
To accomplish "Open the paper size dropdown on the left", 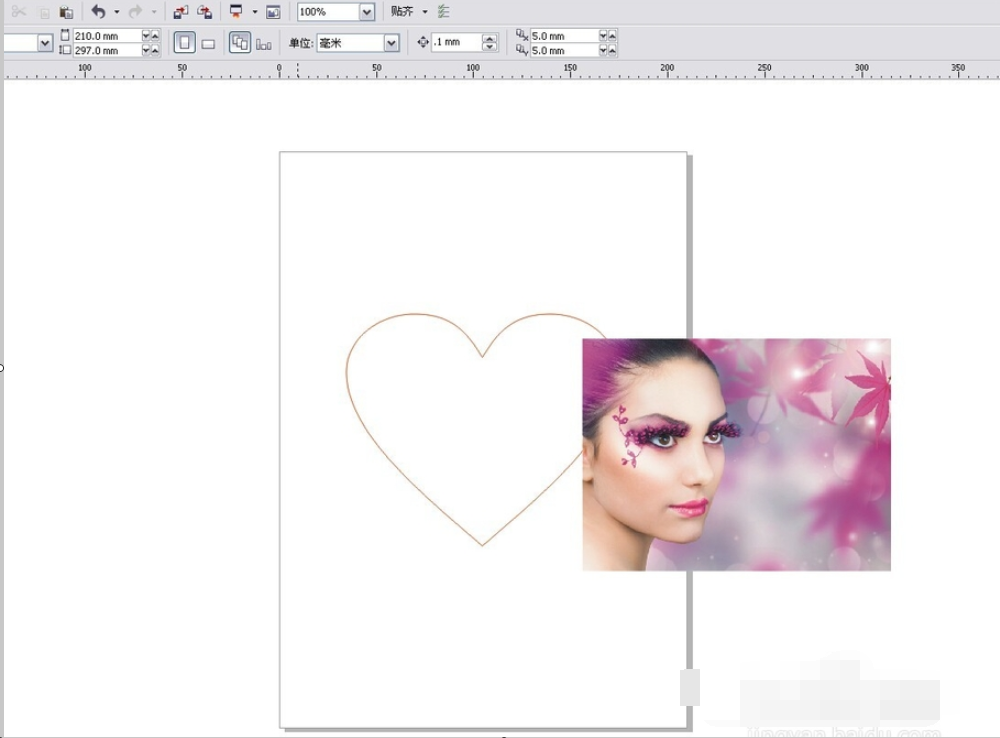I will [x=42, y=42].
